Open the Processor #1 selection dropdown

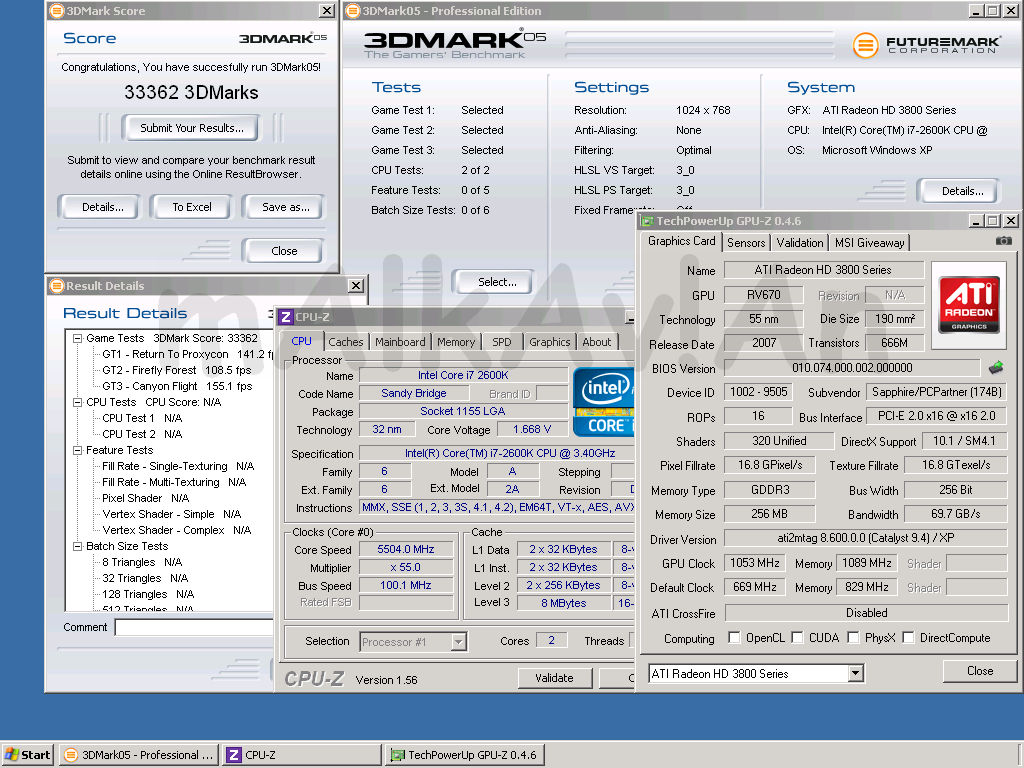click(458, 642)
